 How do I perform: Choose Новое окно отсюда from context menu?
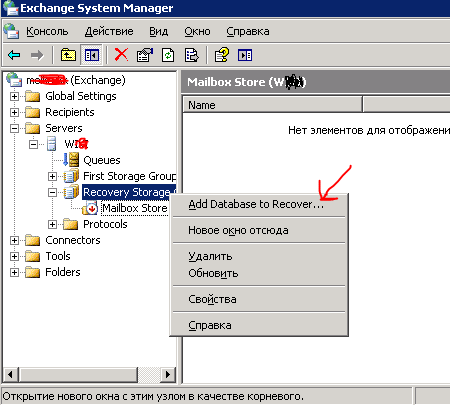tap(259, 230)
